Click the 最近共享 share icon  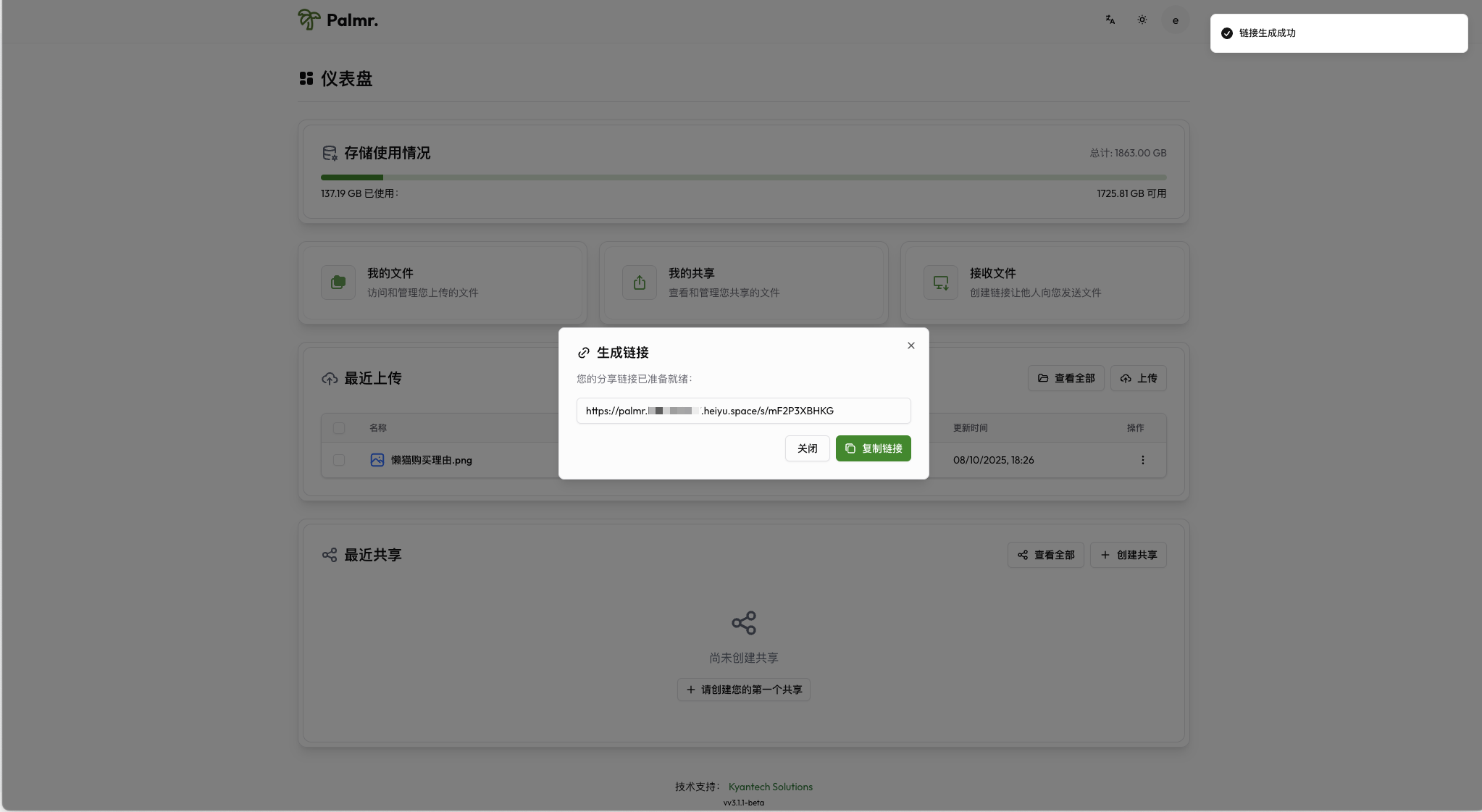pos(330,555)
